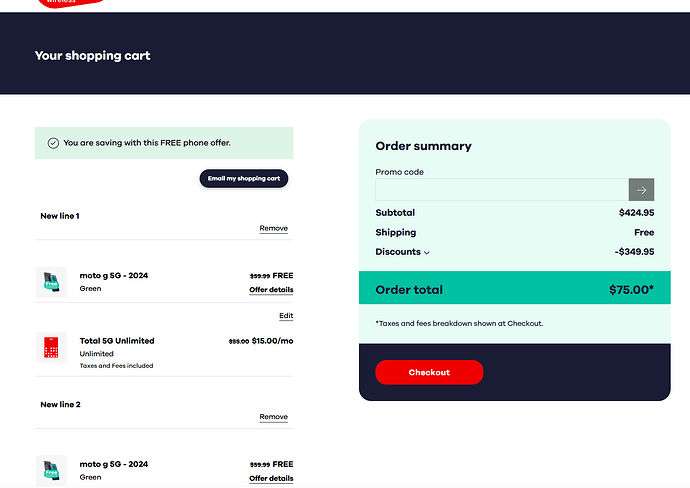Image resolution: width=690 pixels, height=488 pixels.
Task: Click 'moto g 5G - 2024' in New line 2
Action: tap(114, 464)
